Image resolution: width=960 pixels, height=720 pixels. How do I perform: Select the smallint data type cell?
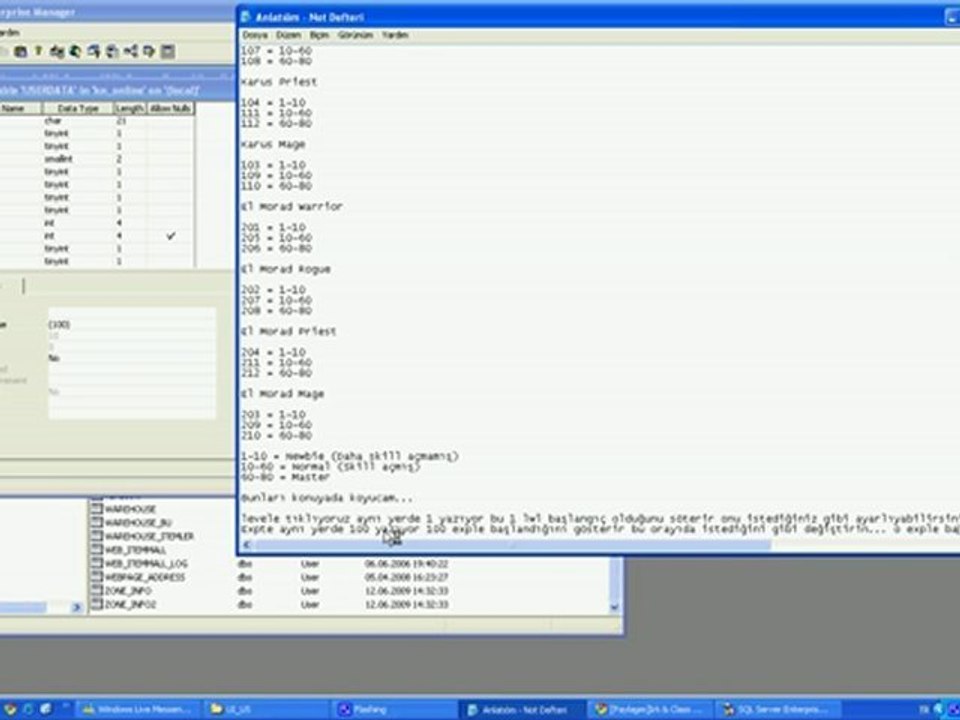pyautogui.click(x=78, y=159)
